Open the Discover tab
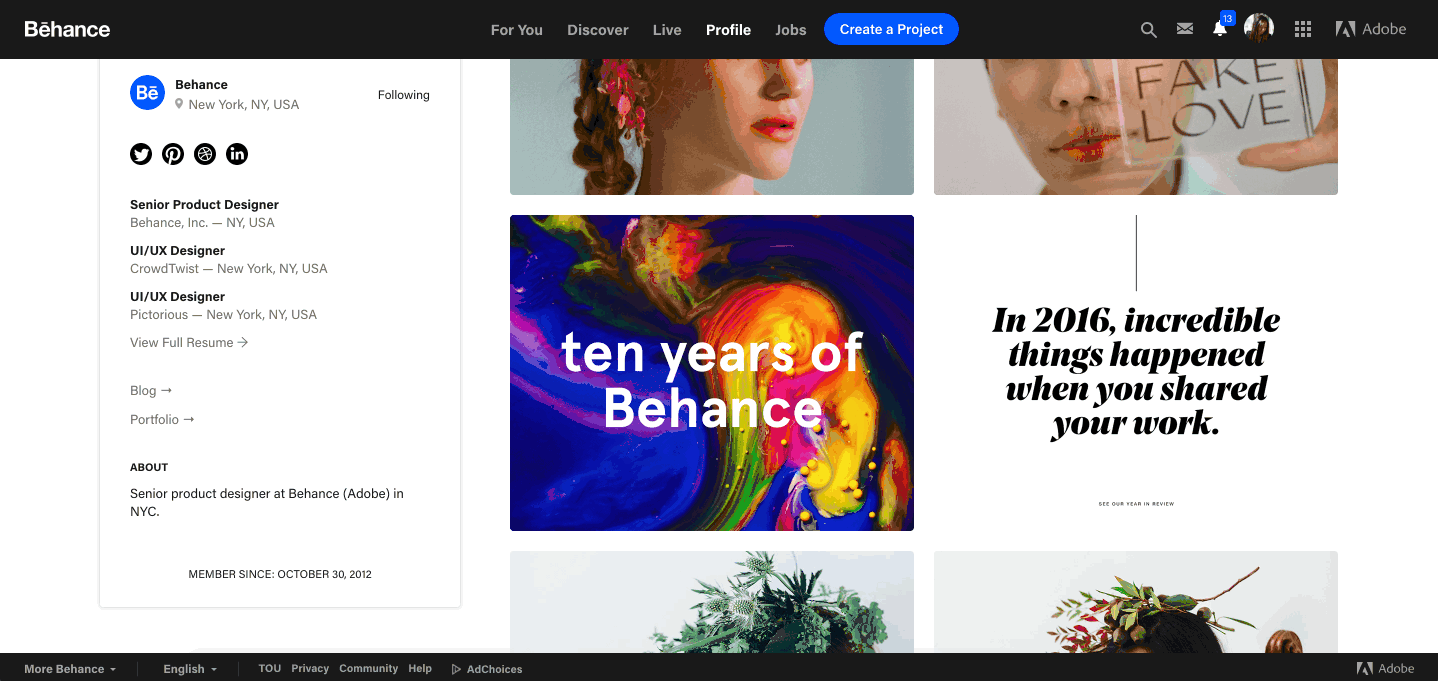 tap(598, 30)
